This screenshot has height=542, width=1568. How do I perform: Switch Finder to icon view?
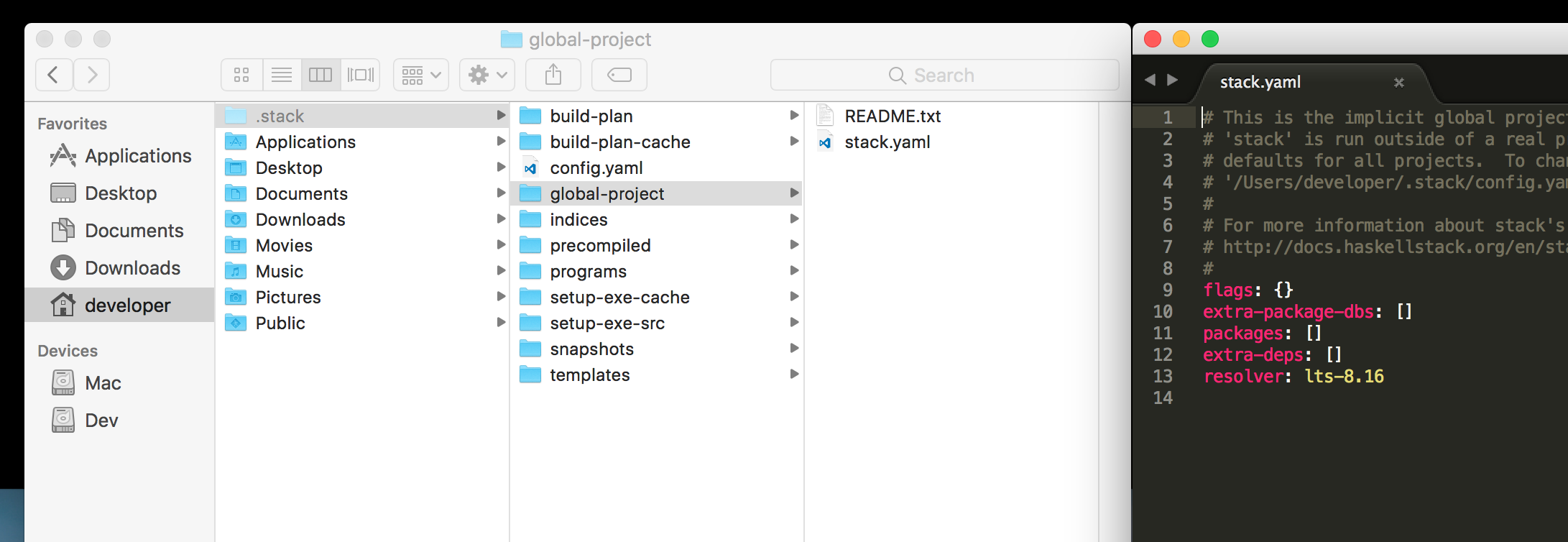pos(241,75)
